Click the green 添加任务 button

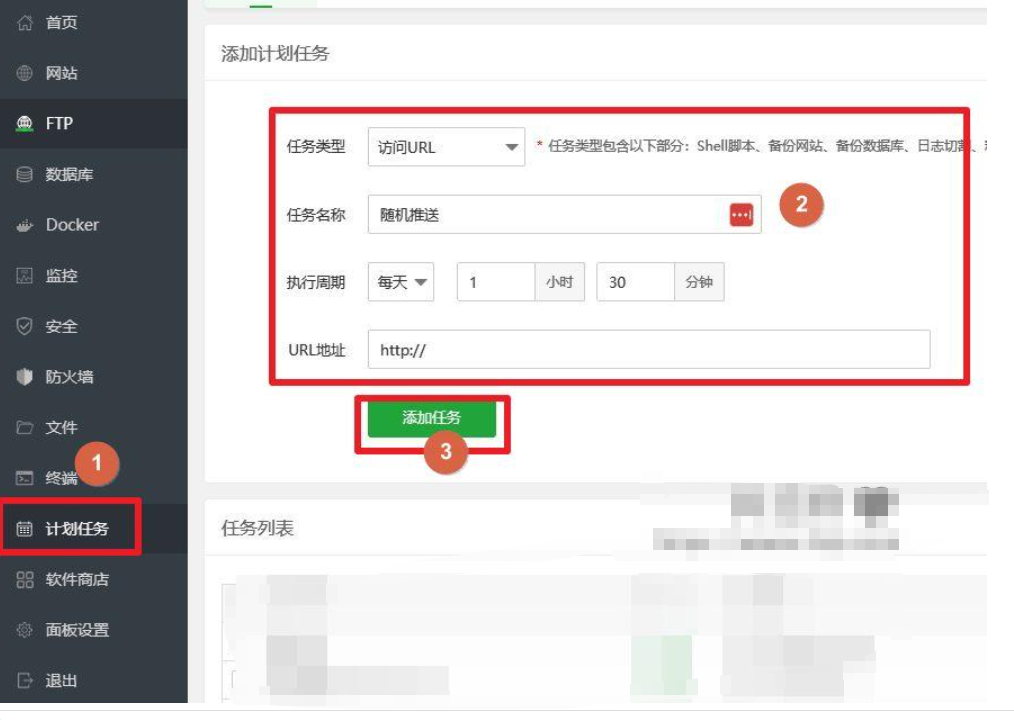(432, 418)
